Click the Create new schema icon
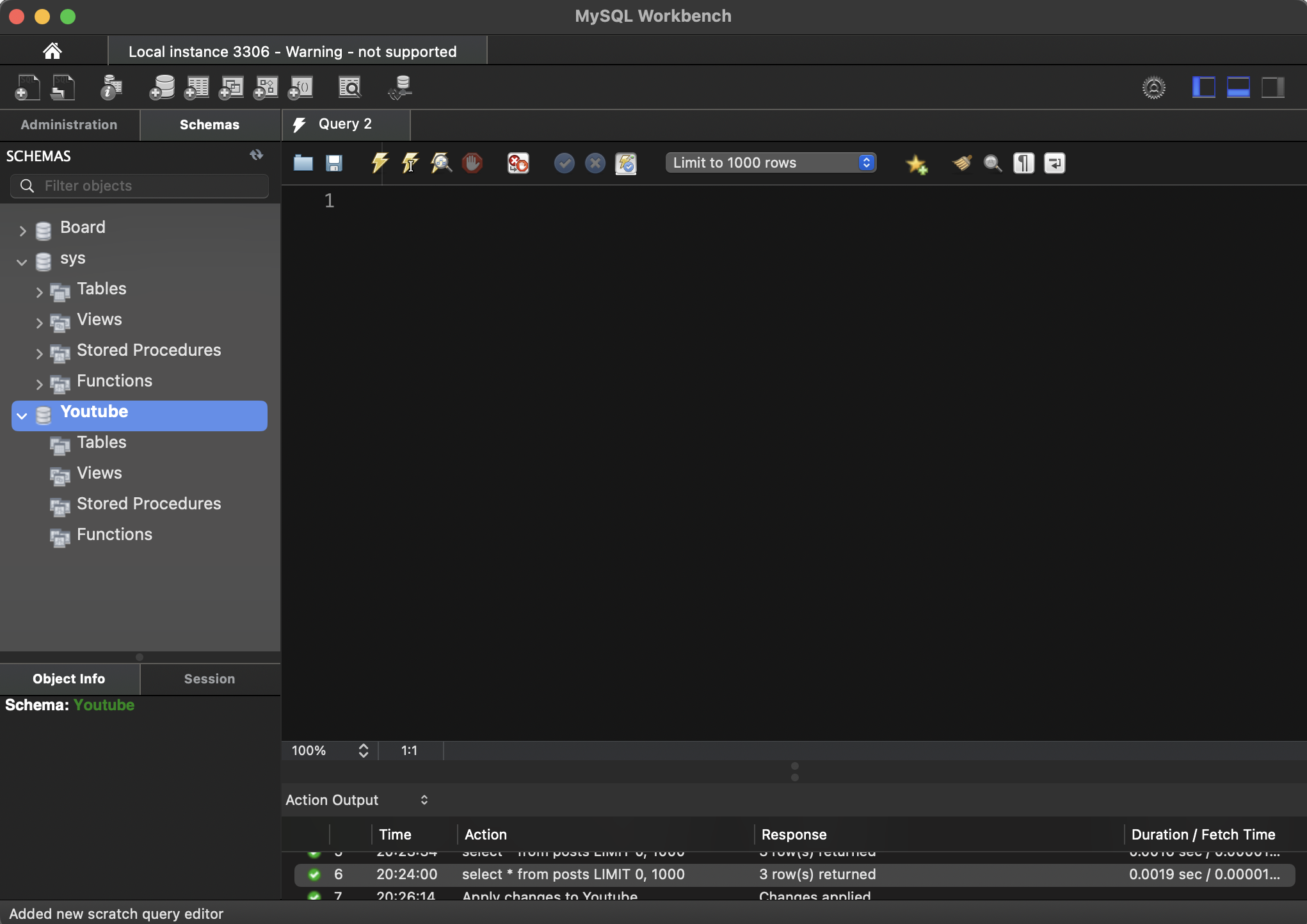 point(162,88)
